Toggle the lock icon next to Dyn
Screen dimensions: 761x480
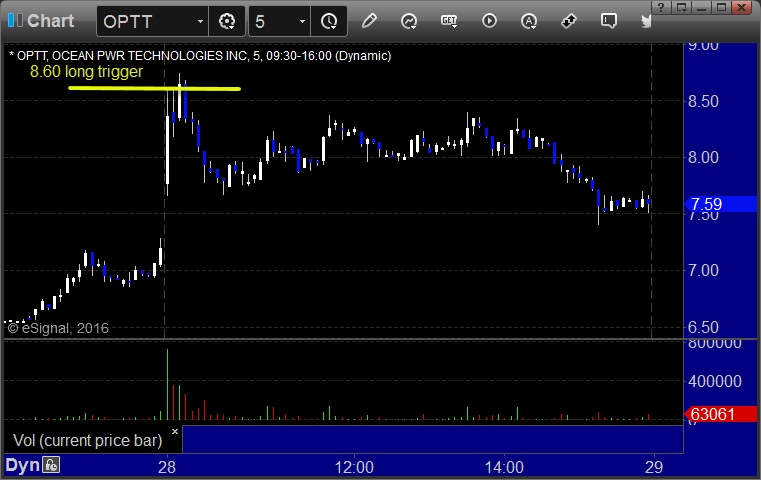51,465
